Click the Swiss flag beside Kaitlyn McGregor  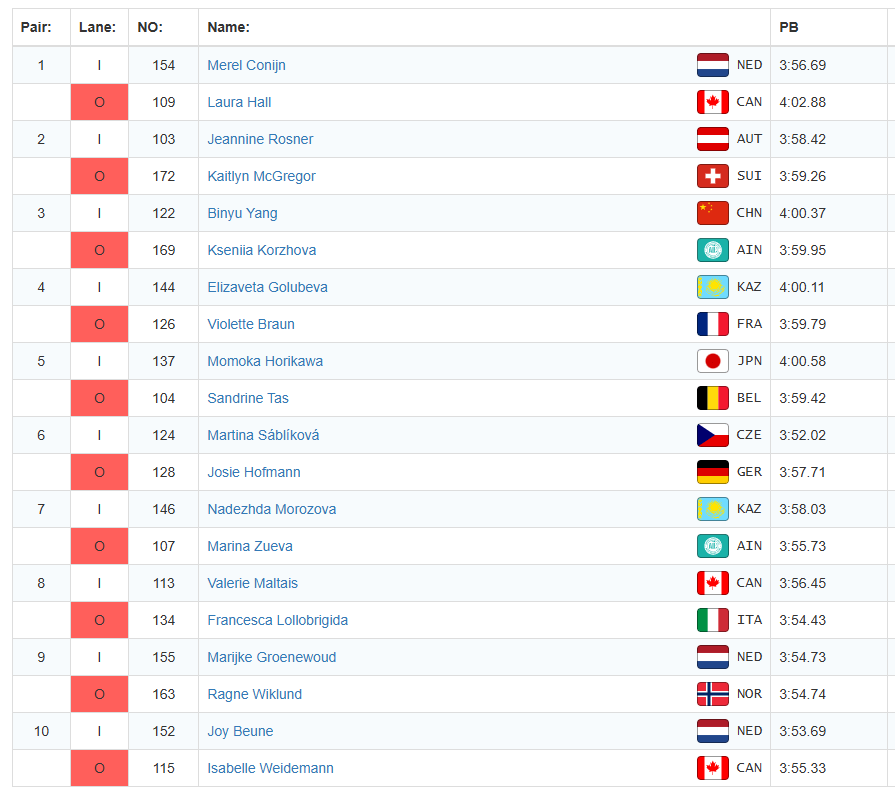tap(712, 176)
